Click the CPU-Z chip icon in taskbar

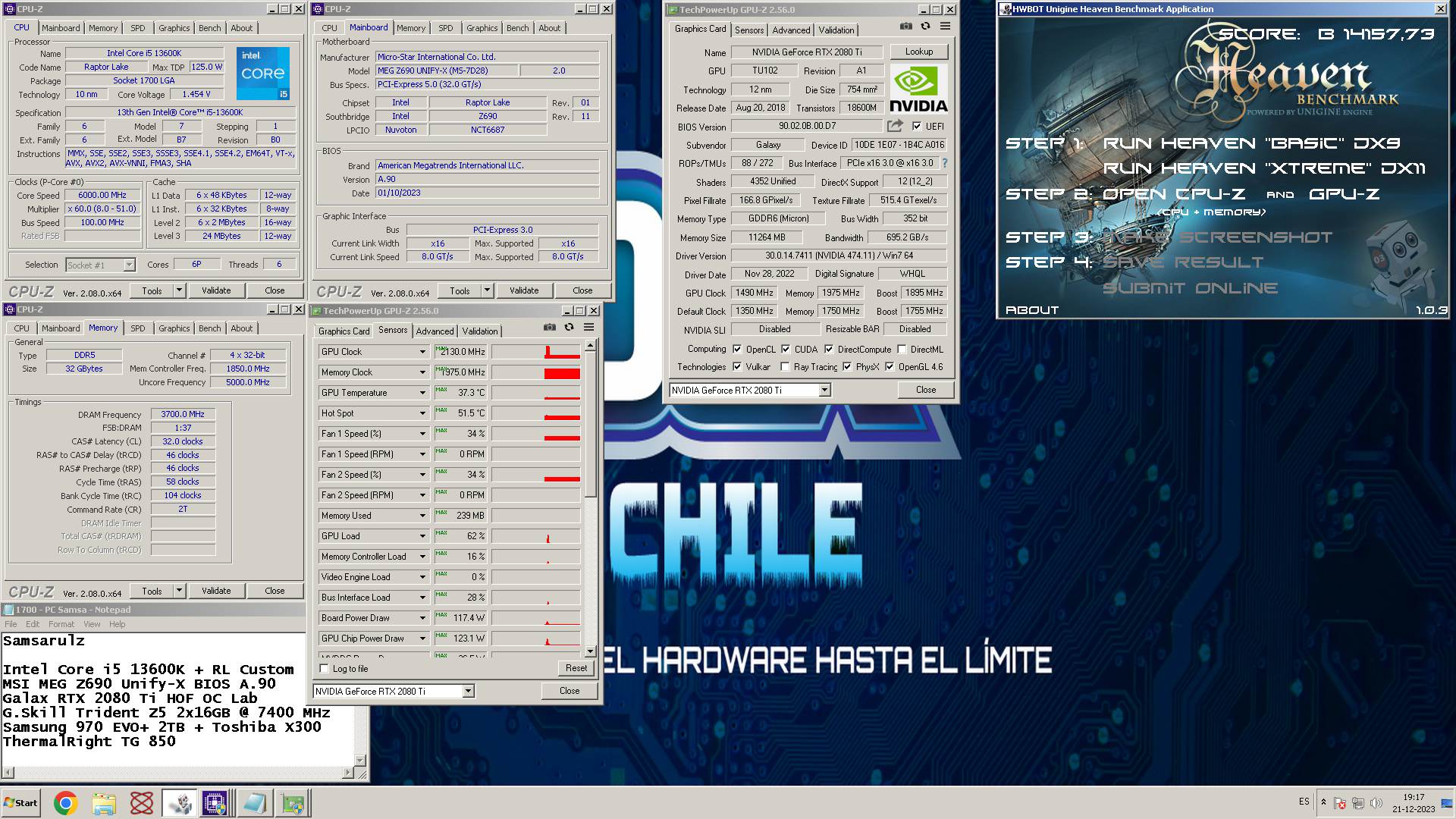click(x=215, y=803)
